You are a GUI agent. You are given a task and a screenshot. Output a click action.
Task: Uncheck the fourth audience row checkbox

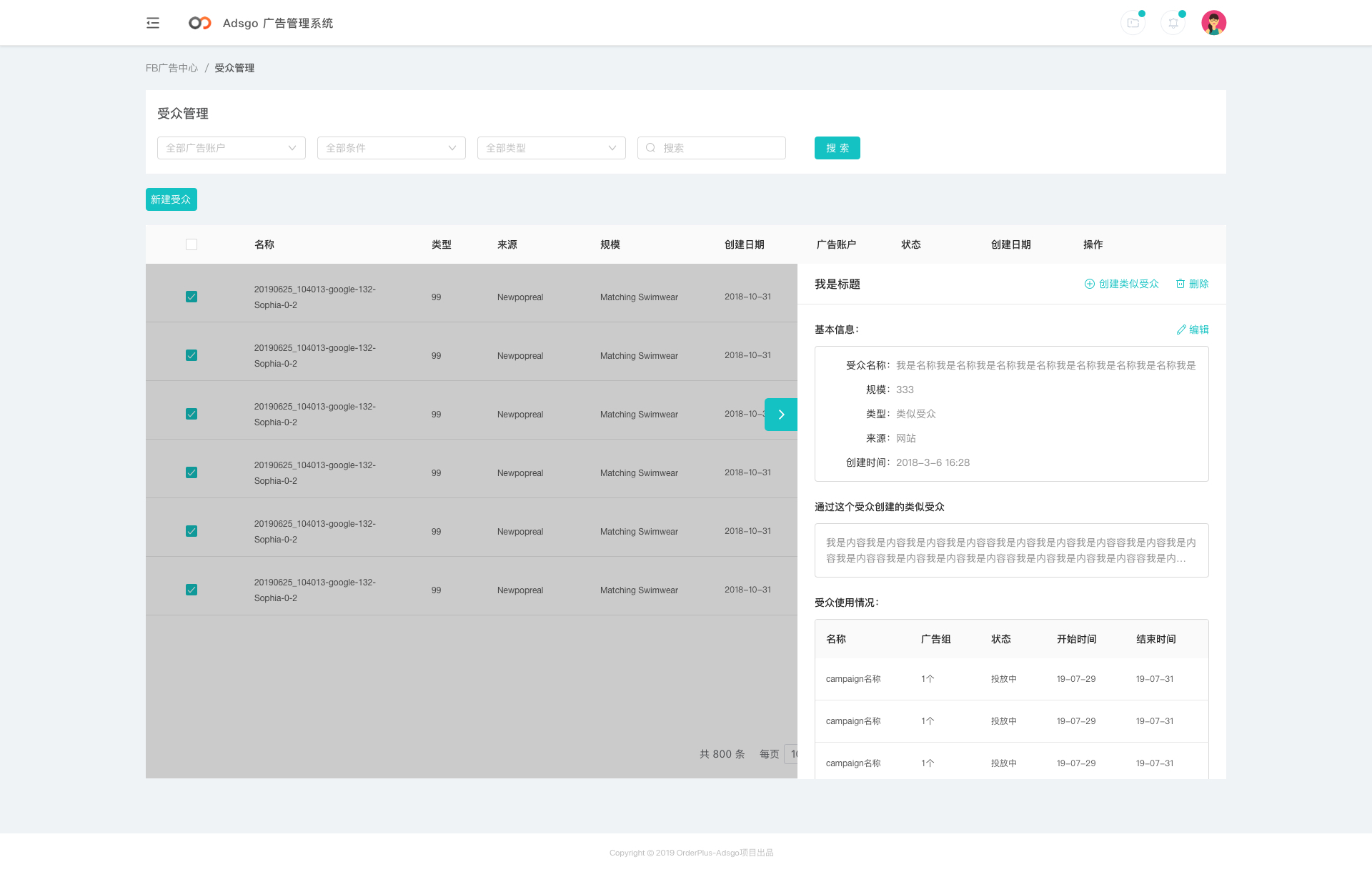(192, 472)
